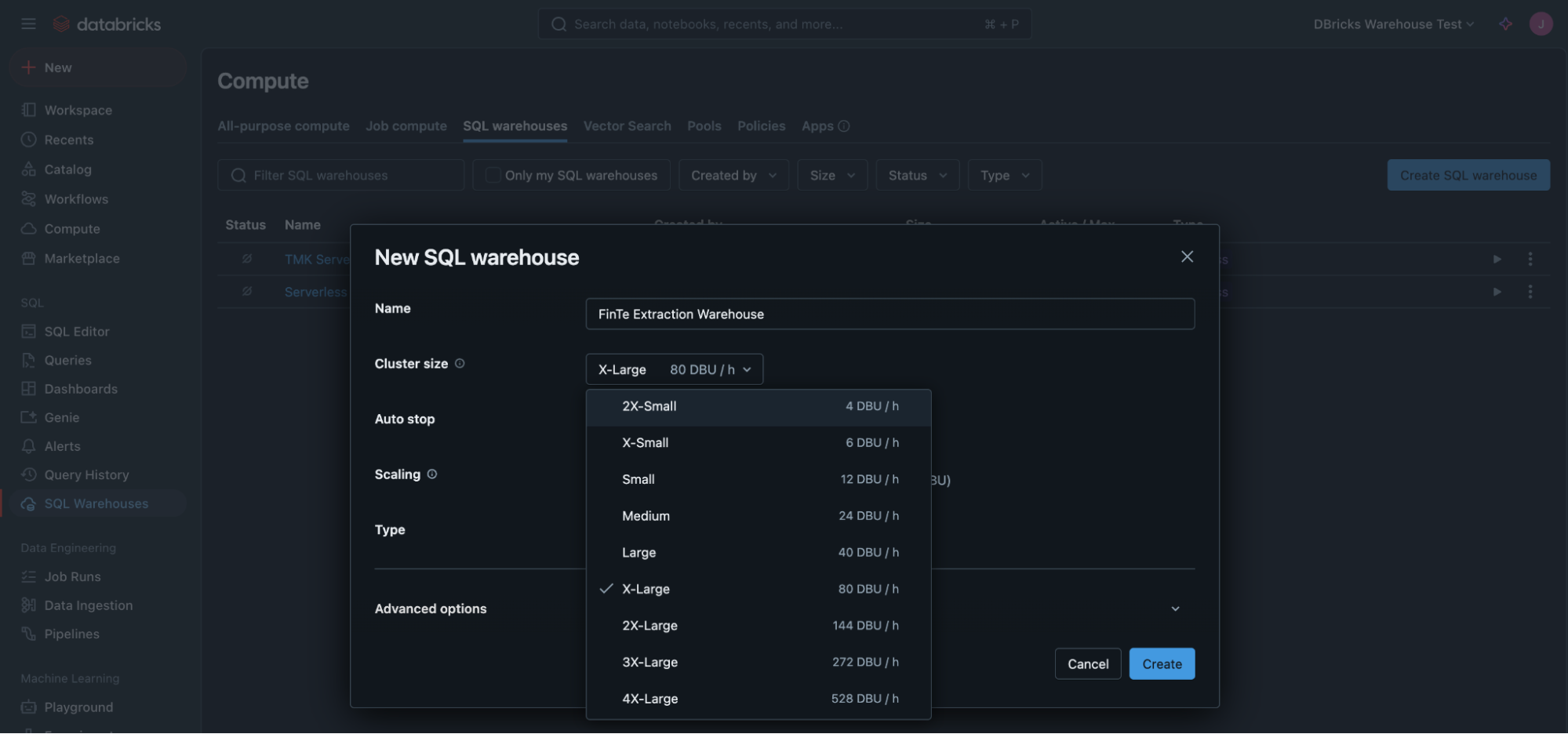Open Job Runs in the sidebar
1568x734 pixels.
(x=97, y=576)
